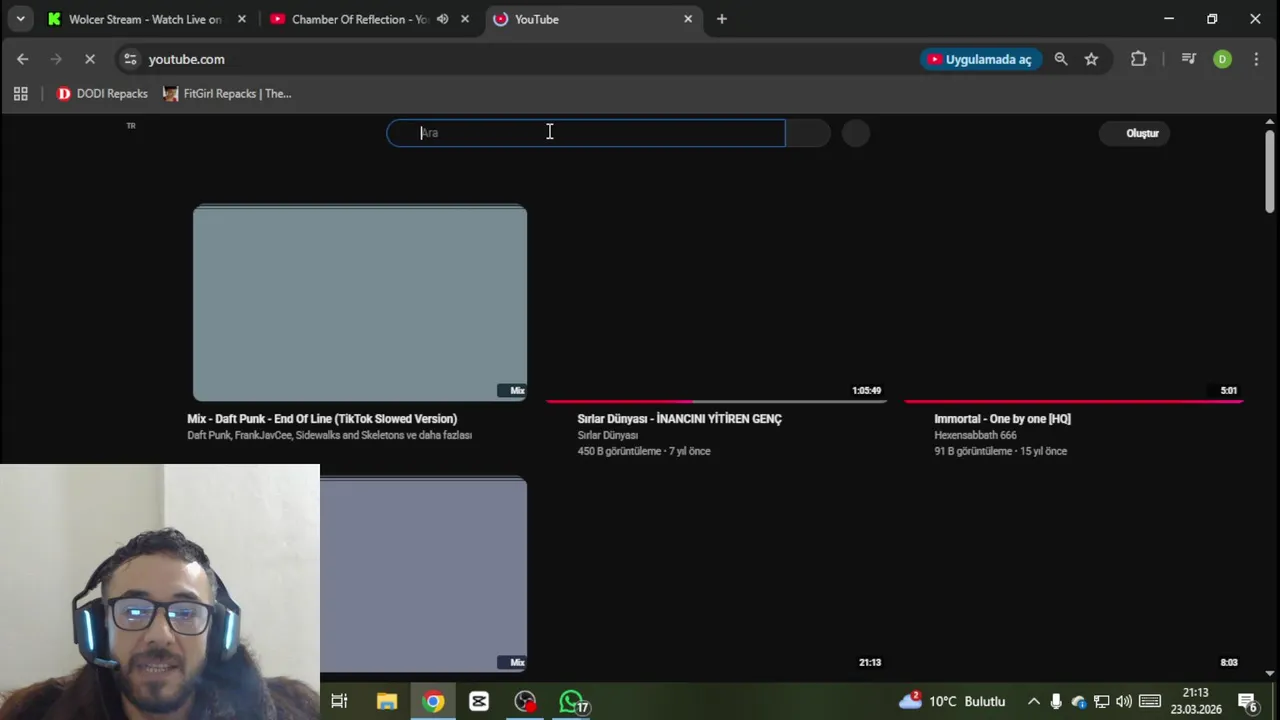Open the Mix - Daft Punk title link
The image size is (1280, 720).
322,419
